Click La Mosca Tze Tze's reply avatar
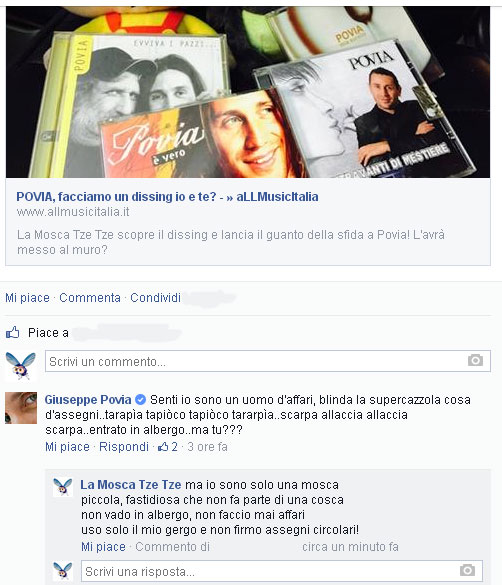This screenshot has height=585, width=502. [x=63, y=487]
